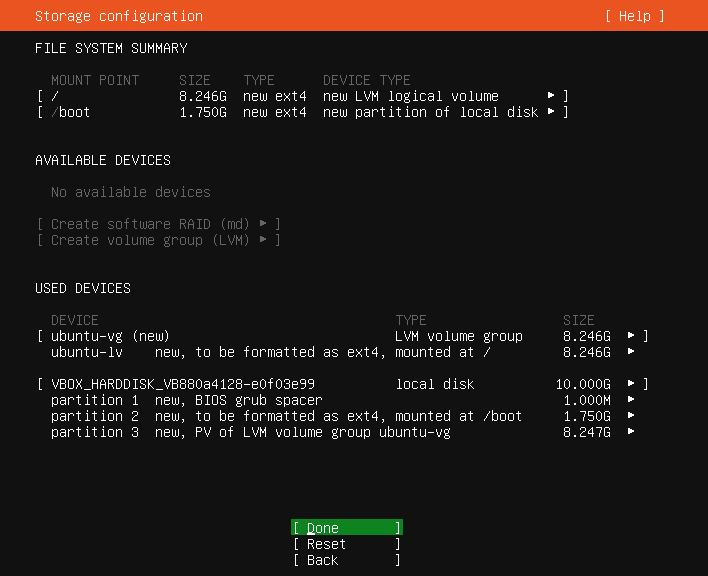
Task: Select the root / mount point entry
Action: (55, 96)
